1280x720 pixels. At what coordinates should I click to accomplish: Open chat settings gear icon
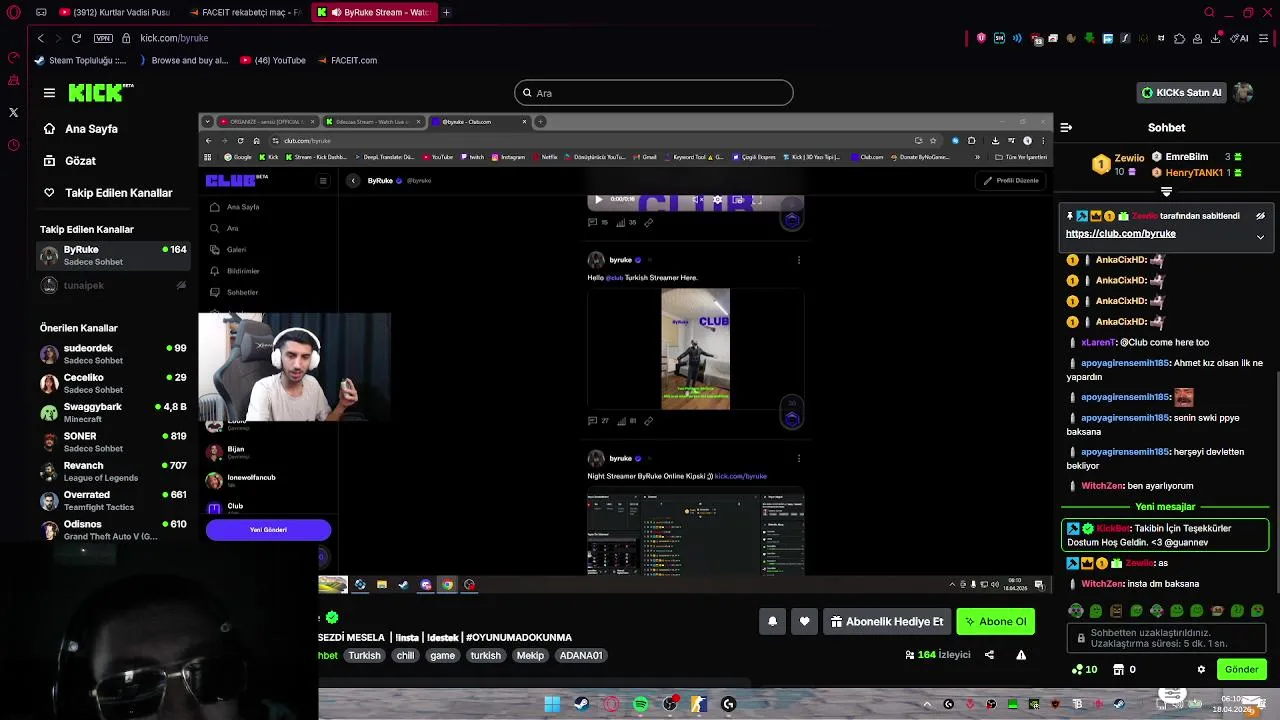tap(1201, 670)
